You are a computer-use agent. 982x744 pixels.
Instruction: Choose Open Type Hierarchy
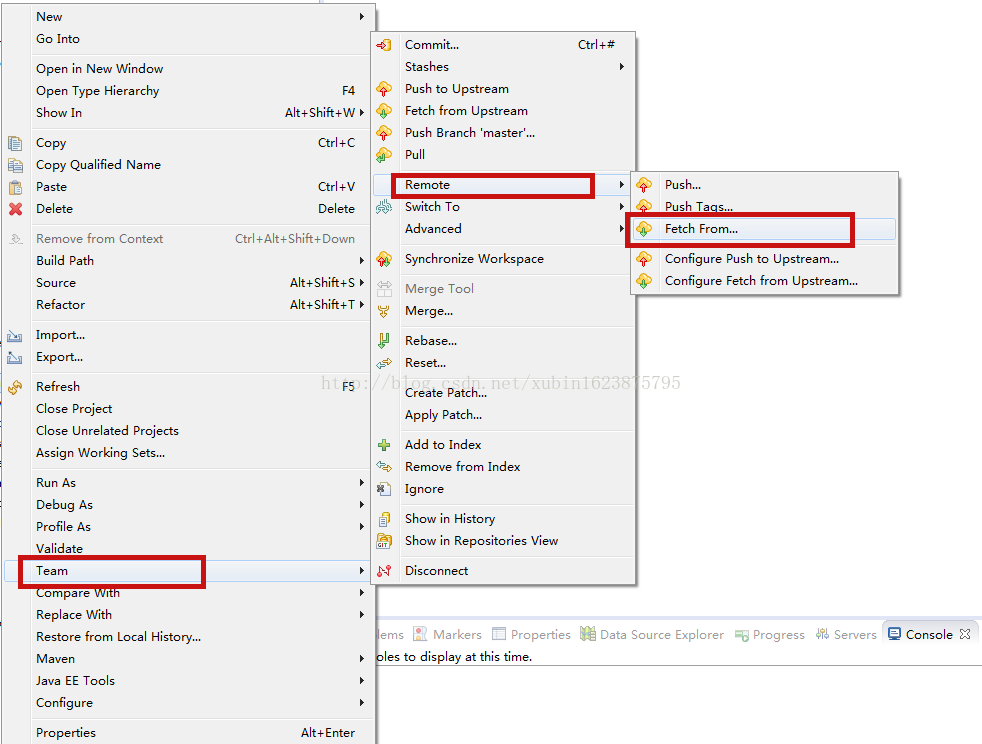point(187,91)
